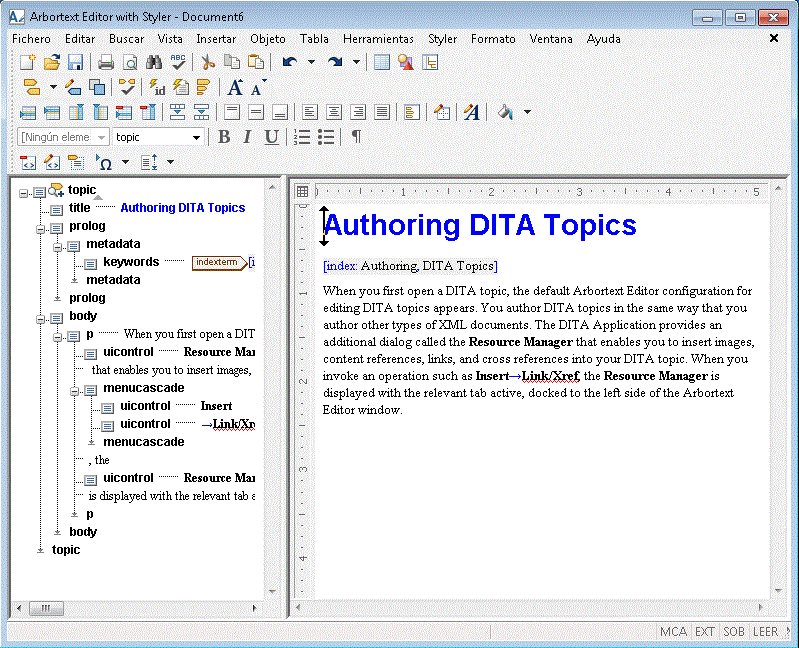Click the ruler table grid button

point(302,192)
